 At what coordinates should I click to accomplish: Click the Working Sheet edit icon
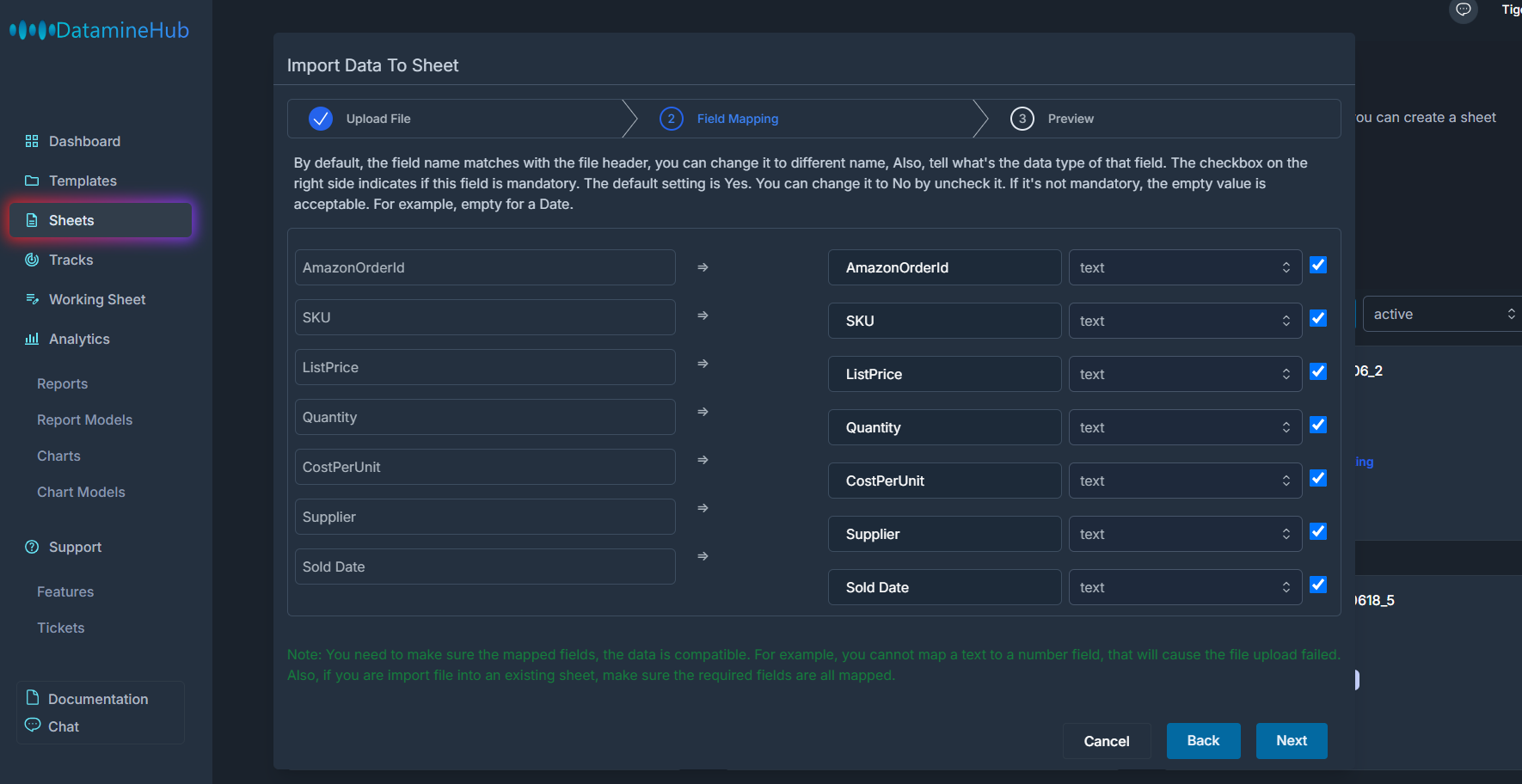[32, 299]
